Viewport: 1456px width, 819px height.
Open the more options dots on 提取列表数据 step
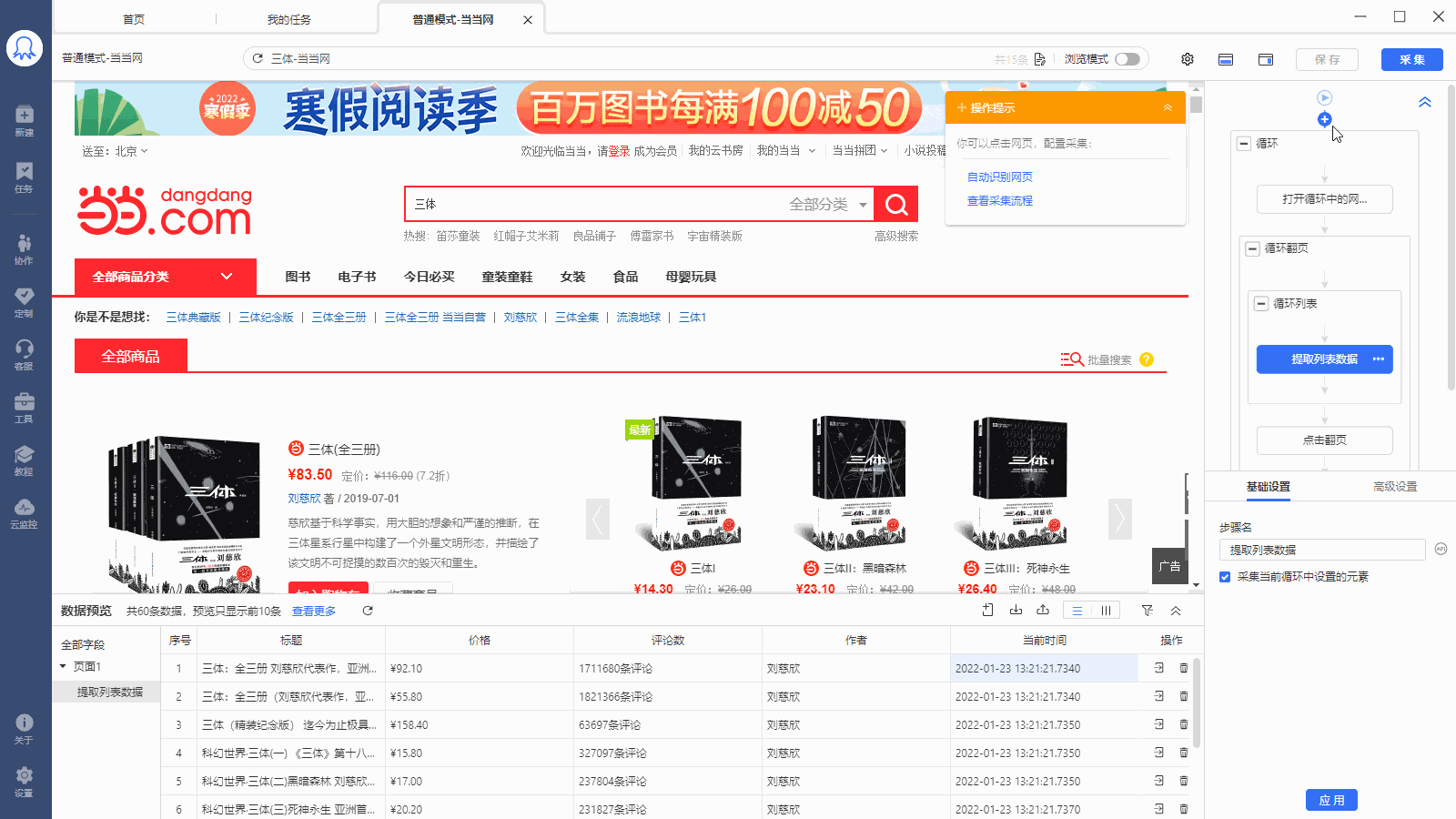(x=1379, y=359)
